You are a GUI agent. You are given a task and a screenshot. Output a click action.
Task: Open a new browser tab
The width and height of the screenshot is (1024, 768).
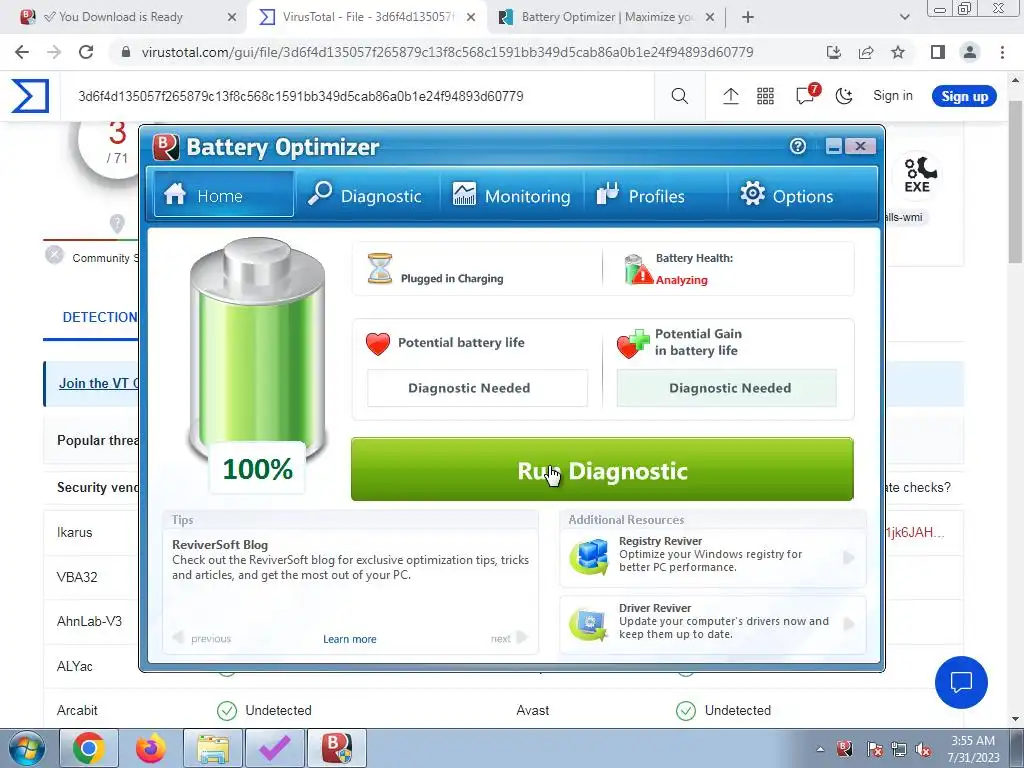(x=748, y=17)
